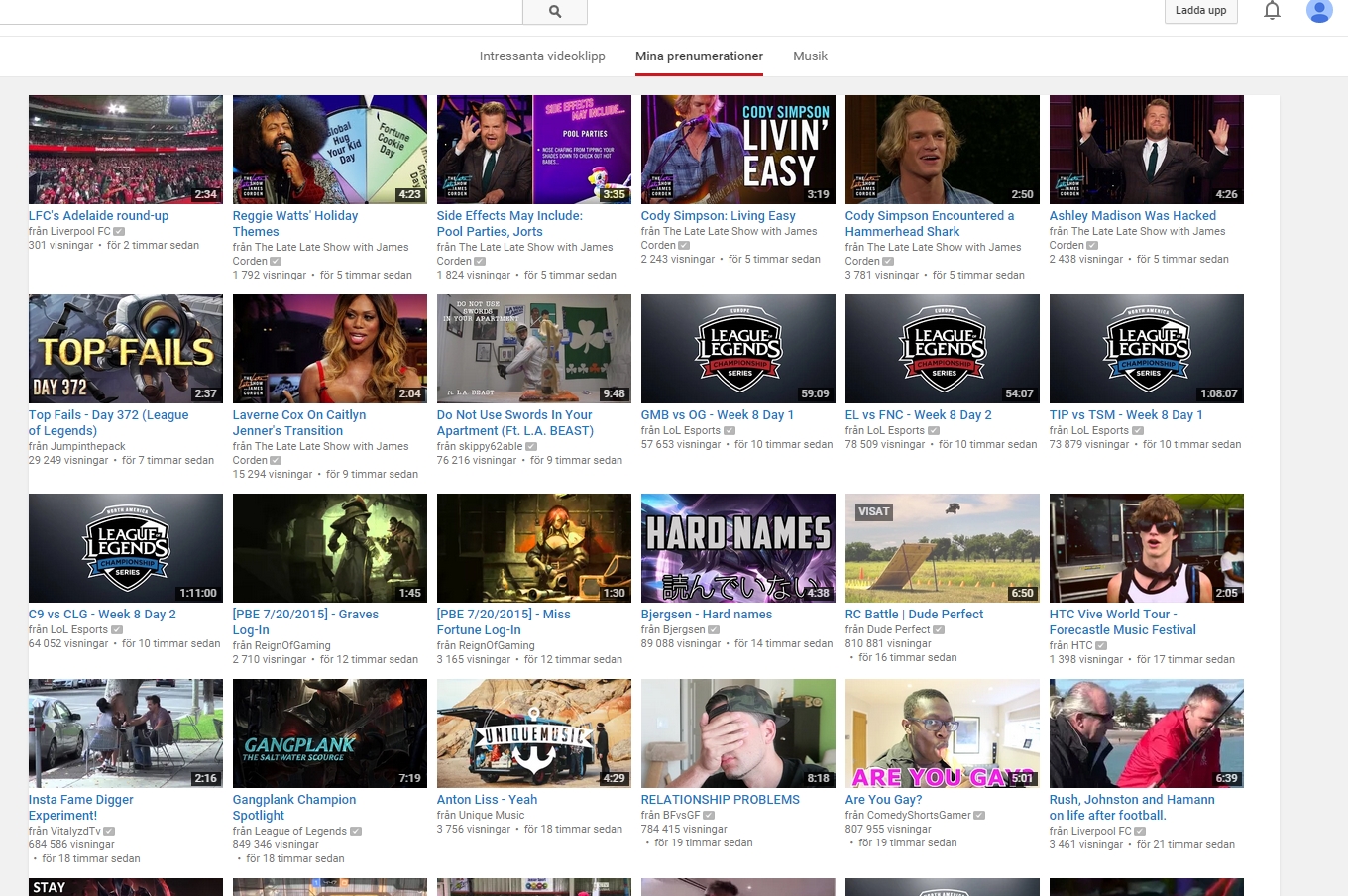Open Laverne Cox On Caitlyn Jenner's Transition title
1348x896 pixels.
point(299,423)
